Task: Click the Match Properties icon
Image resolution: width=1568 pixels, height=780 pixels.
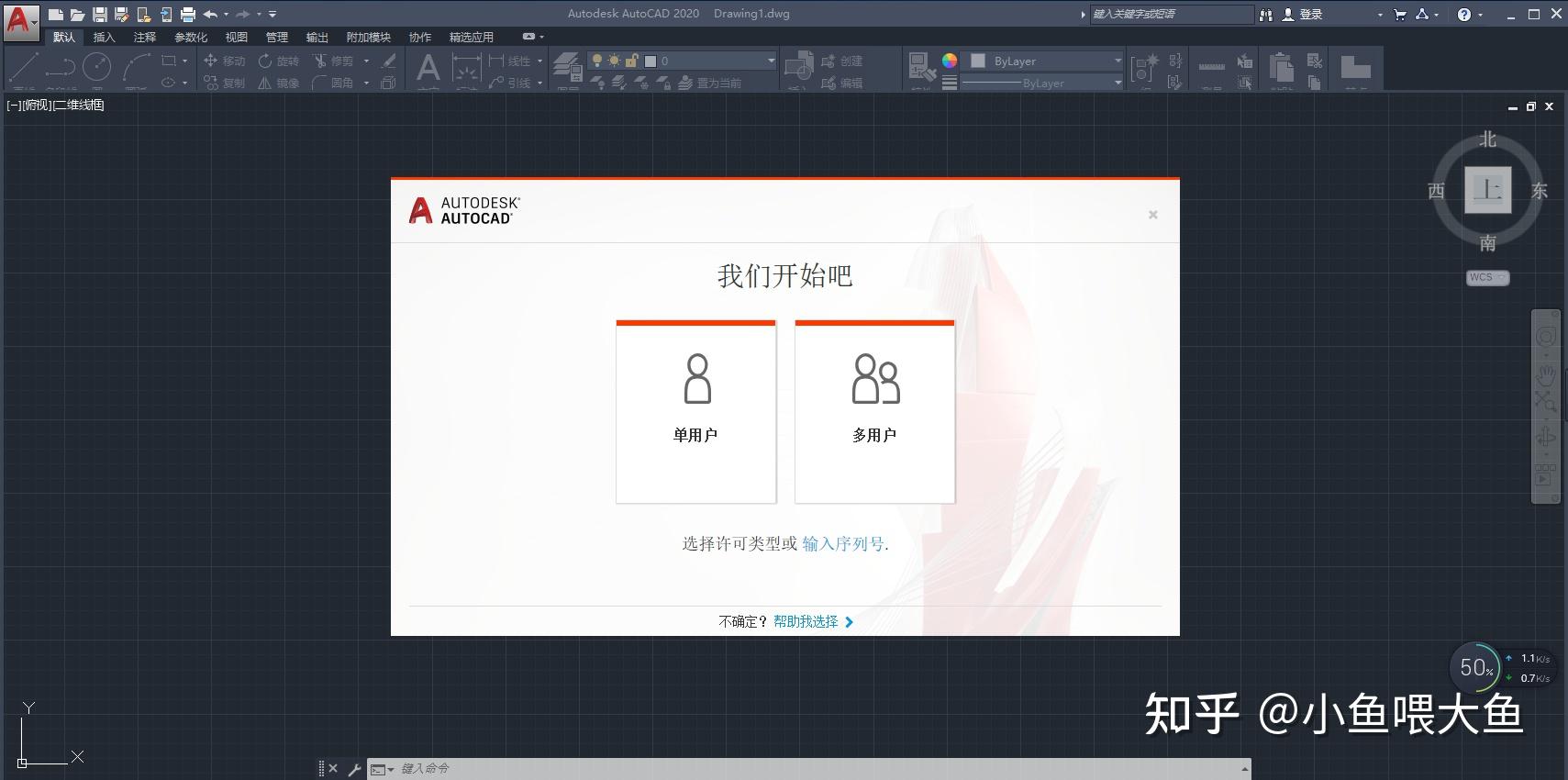Action: [x=921, y=69]
